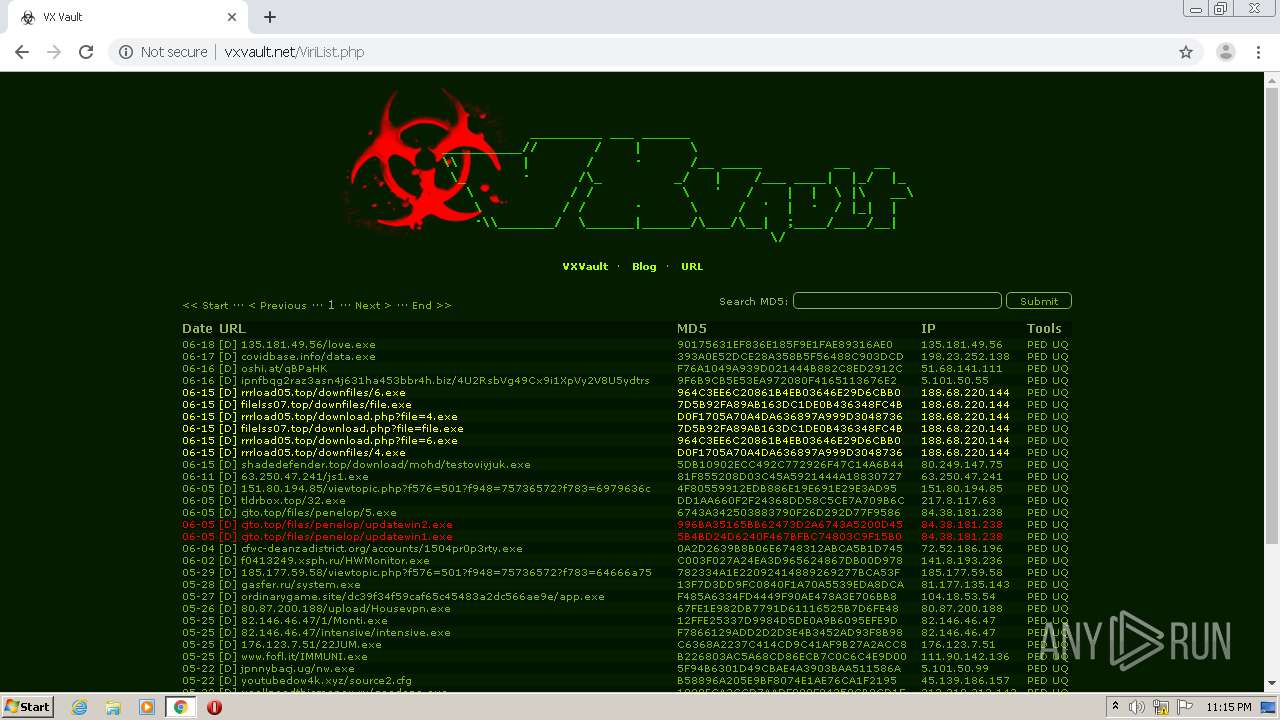
Task: Open qto.top/files/penelop/5.exe entry
Action: tap(319, 512)
